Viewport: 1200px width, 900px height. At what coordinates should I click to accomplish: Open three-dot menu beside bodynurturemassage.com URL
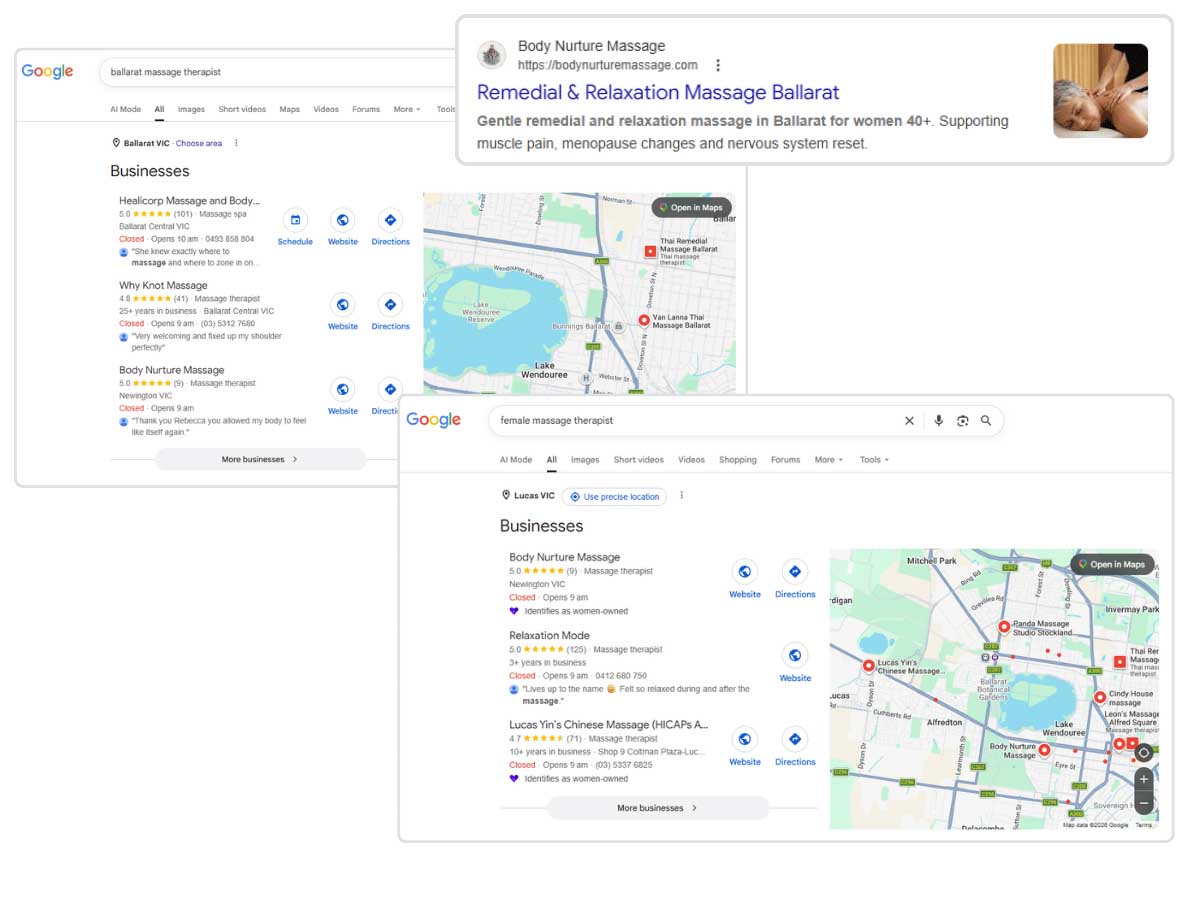[x=717, y=65]
